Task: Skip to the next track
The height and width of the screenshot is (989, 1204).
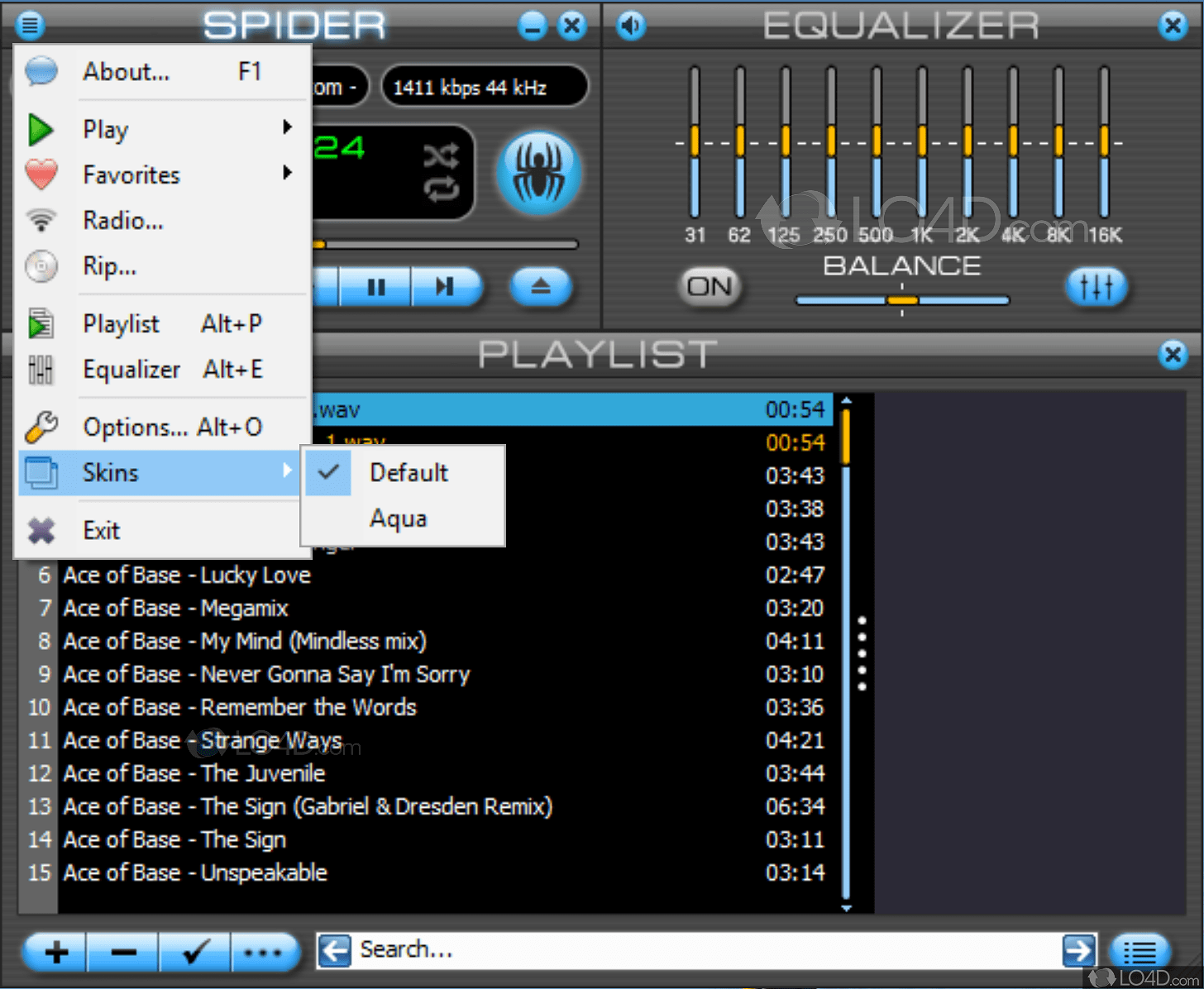Action: tap(446, 287)
